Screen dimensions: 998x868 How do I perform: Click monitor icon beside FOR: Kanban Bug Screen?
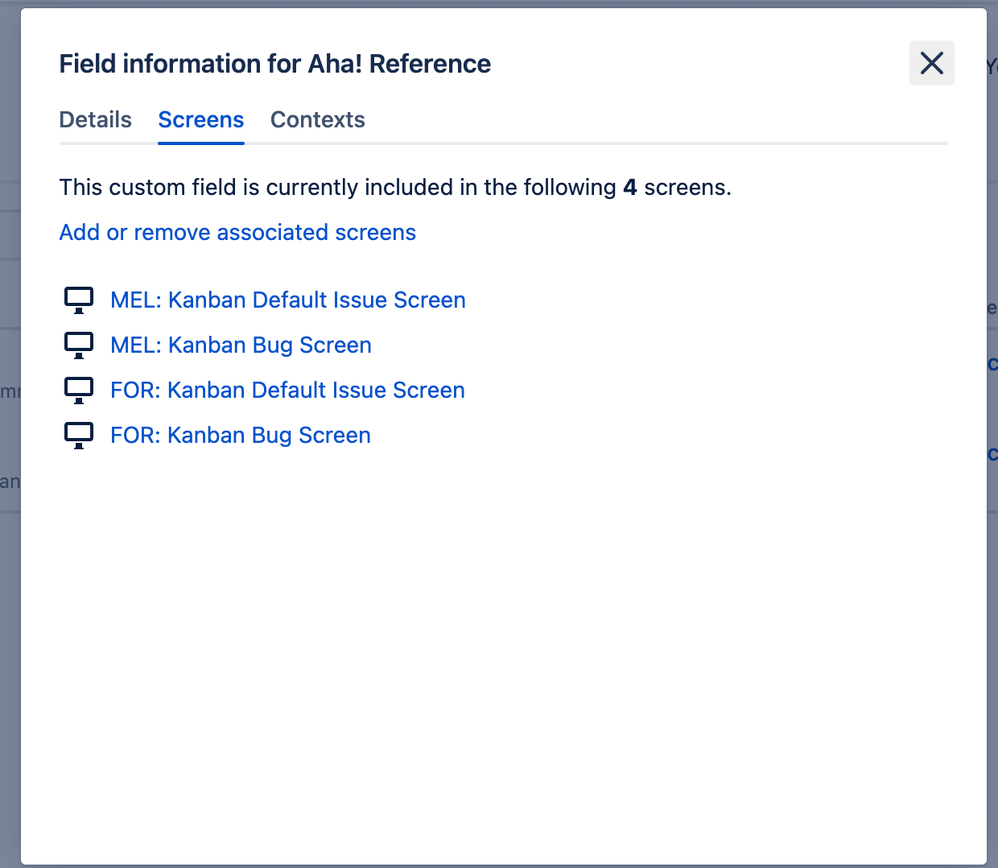(x=78, y=436)
